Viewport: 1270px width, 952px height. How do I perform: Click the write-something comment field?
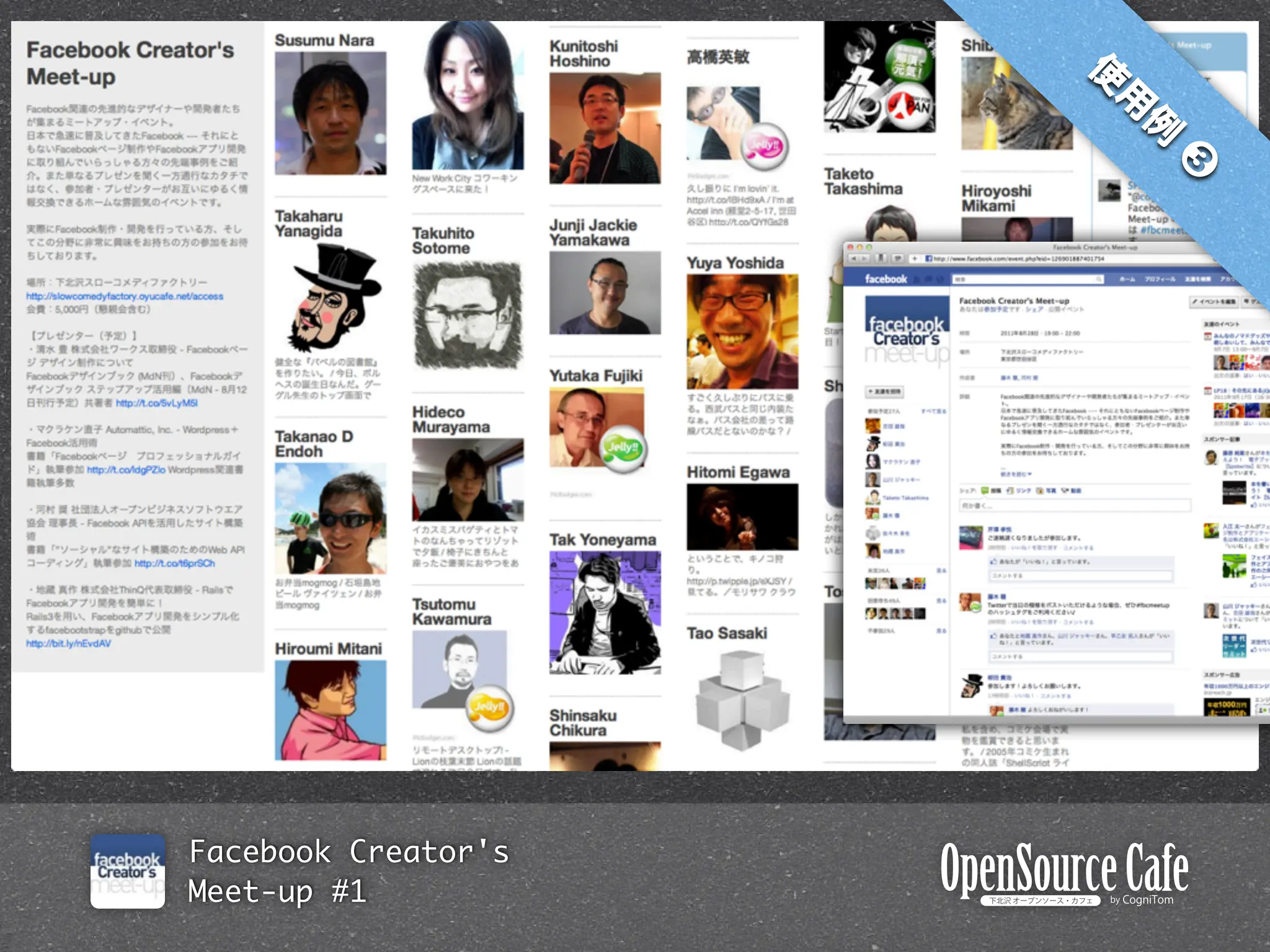click(1075, 506)
